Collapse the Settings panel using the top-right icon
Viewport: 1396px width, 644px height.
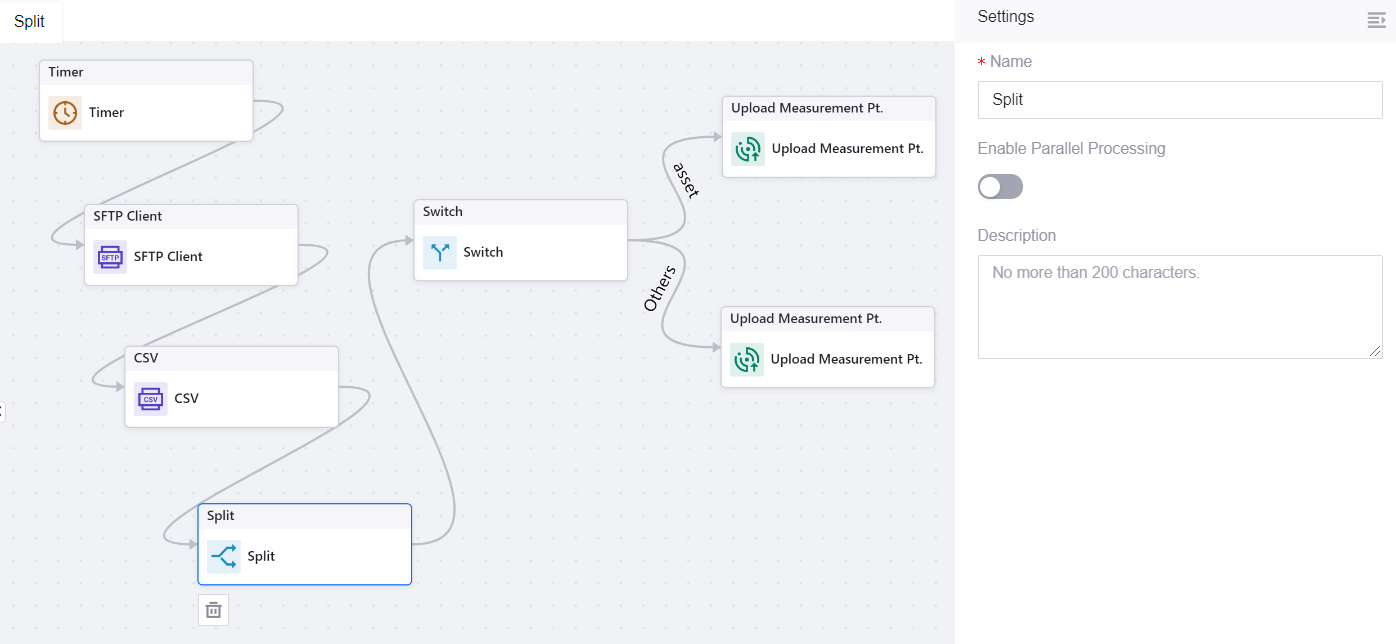(x=1376, y=21)
